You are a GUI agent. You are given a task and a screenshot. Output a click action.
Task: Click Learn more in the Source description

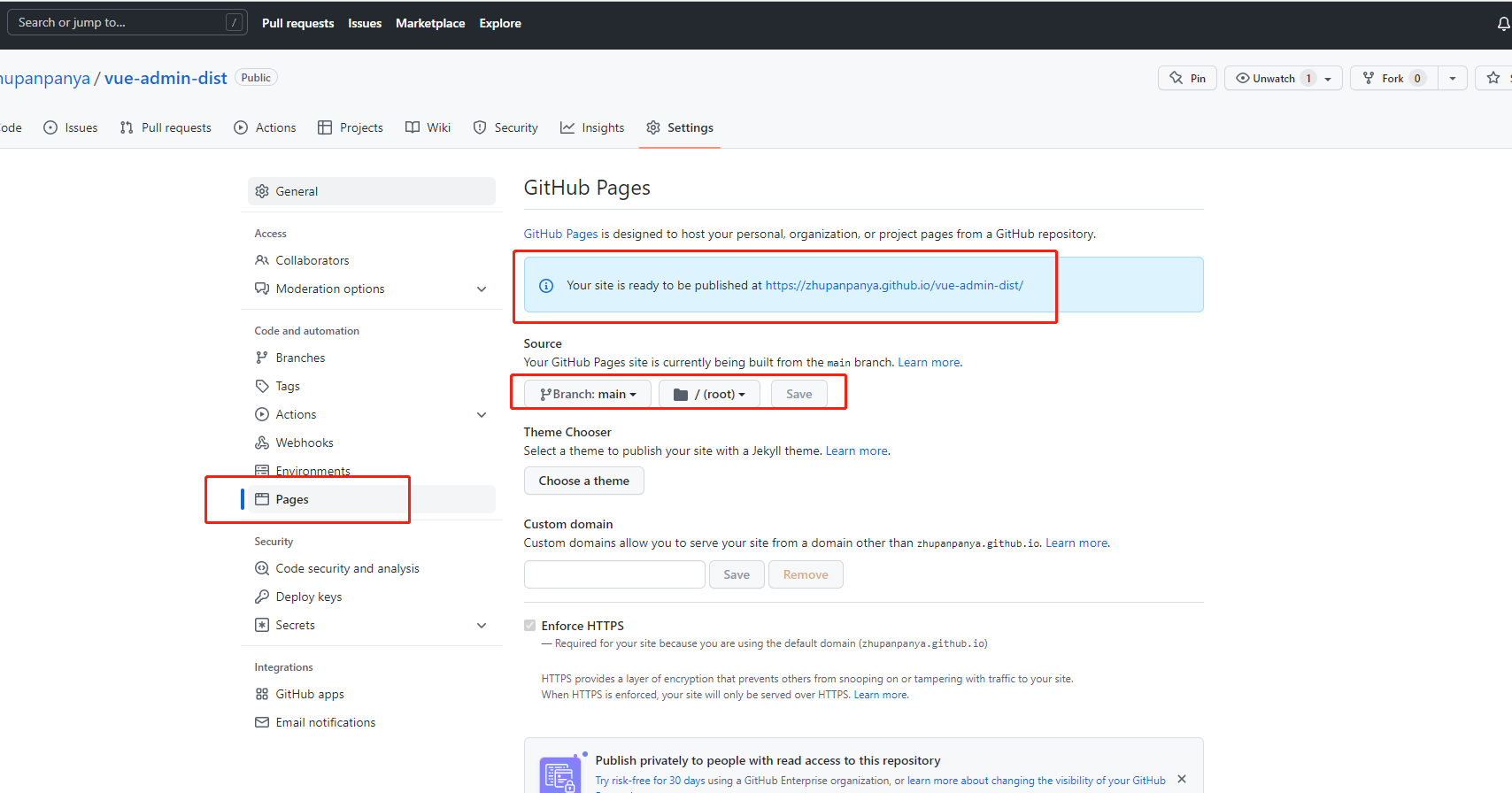tap(930, 363)
